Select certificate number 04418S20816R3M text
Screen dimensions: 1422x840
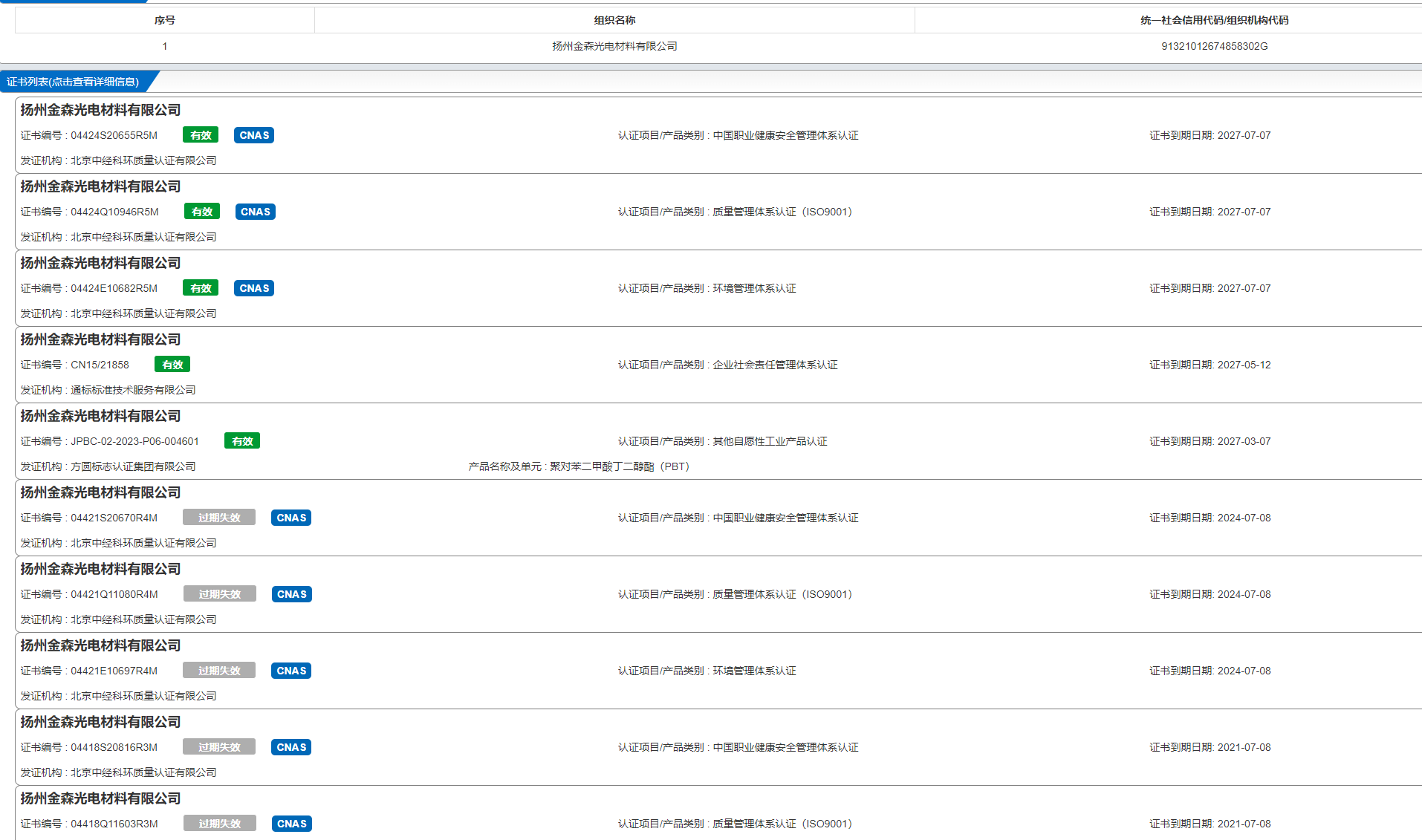click(x=114, y=747)
